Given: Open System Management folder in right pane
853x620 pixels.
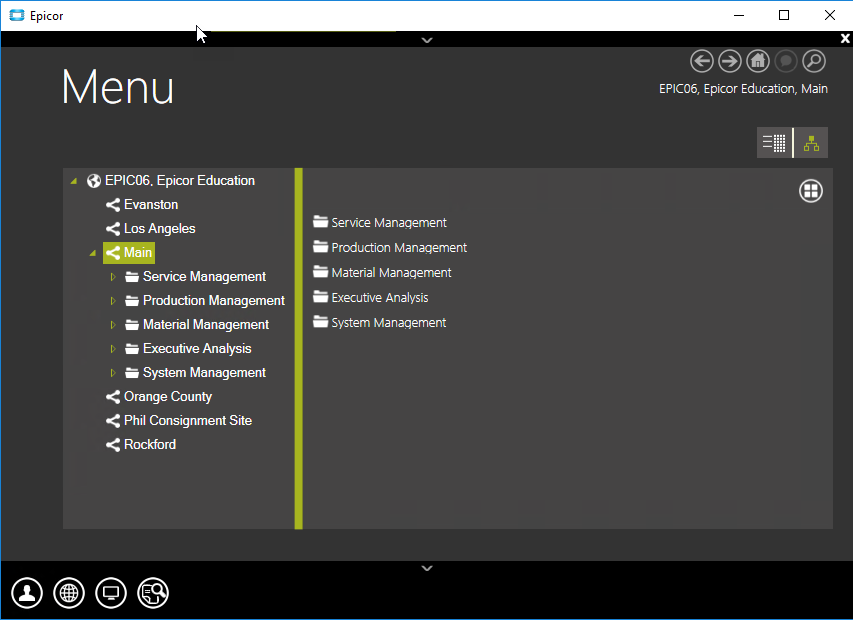Looking at the screenshot, I should click(380, 323).
